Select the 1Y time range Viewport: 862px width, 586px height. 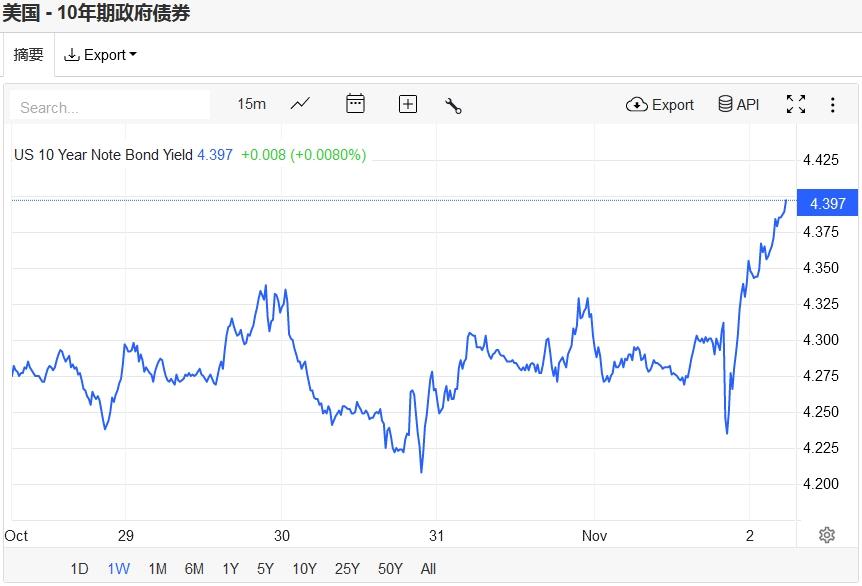[x=230, y=569]
